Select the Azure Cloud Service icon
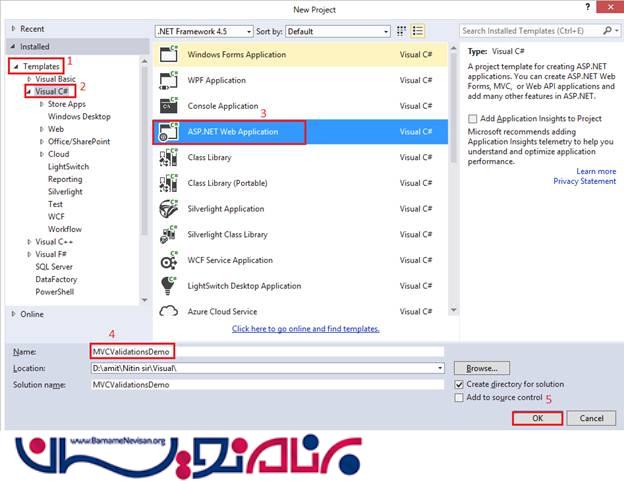The image size is (624, 481). point(167,312)
